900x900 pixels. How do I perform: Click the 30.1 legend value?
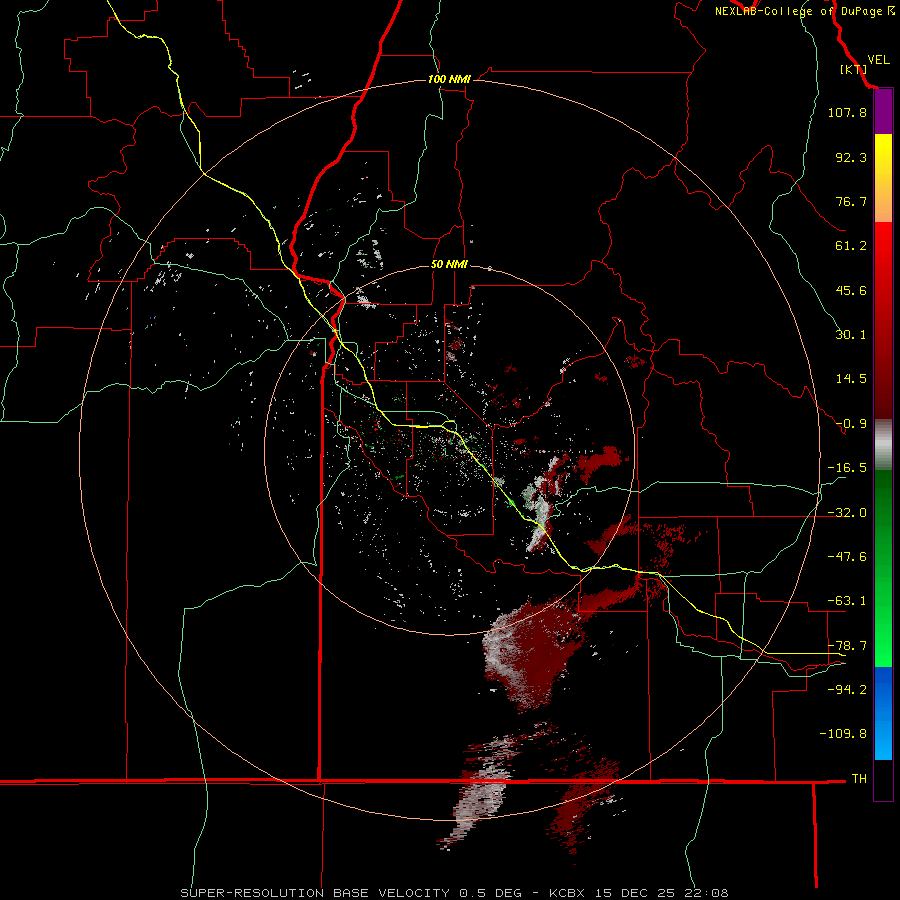point(851,335)
